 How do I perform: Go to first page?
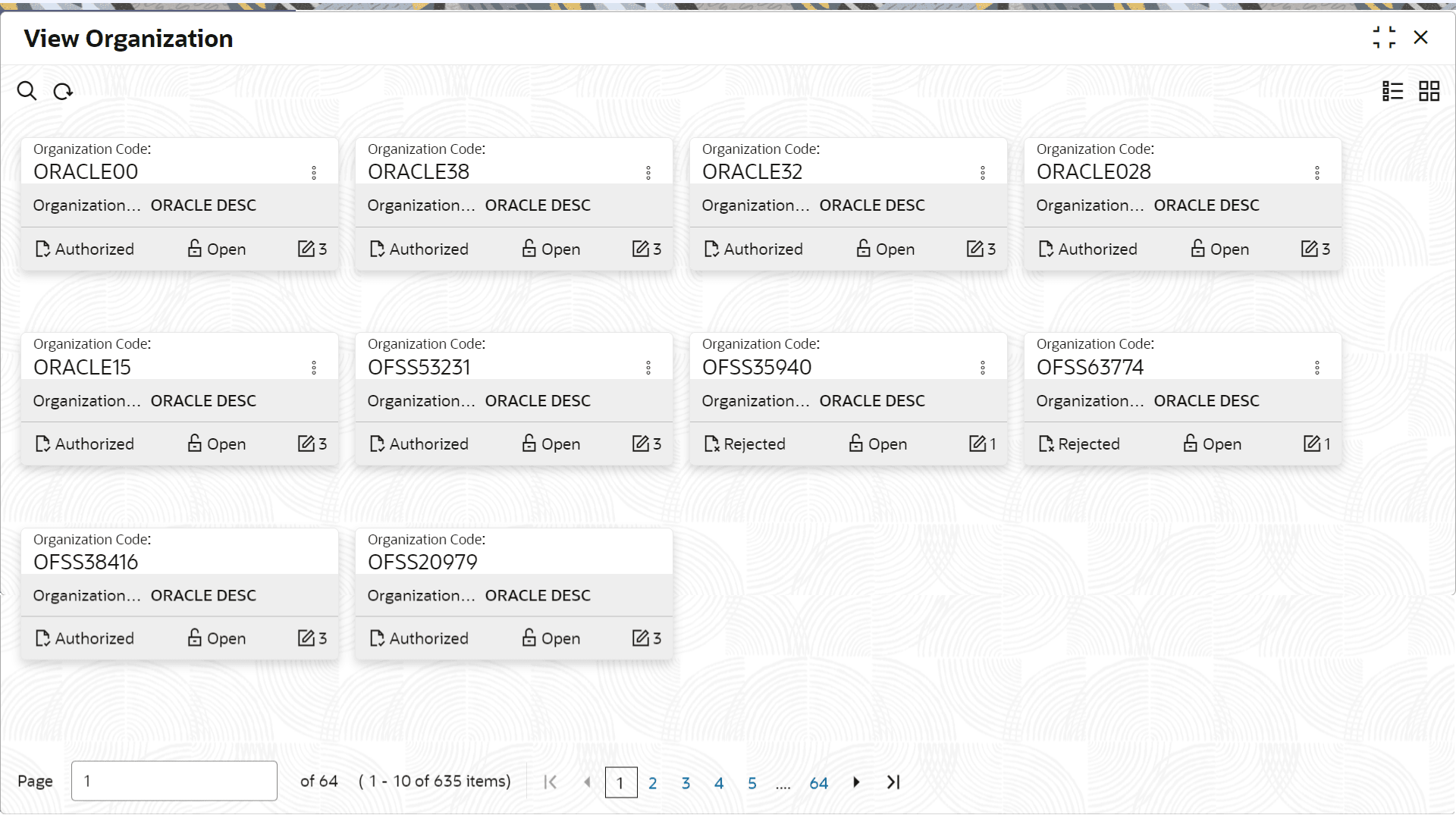[x=551, y=782]
